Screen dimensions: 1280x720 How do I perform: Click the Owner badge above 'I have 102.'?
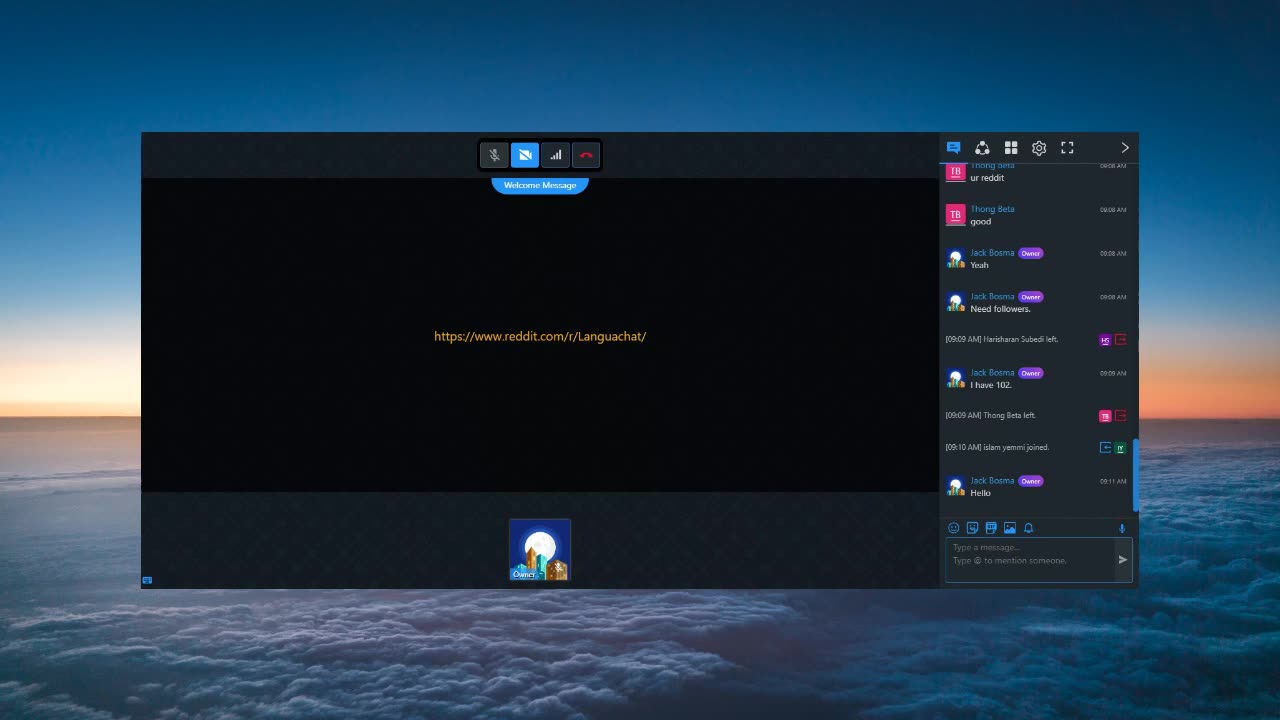(1031, 373)
